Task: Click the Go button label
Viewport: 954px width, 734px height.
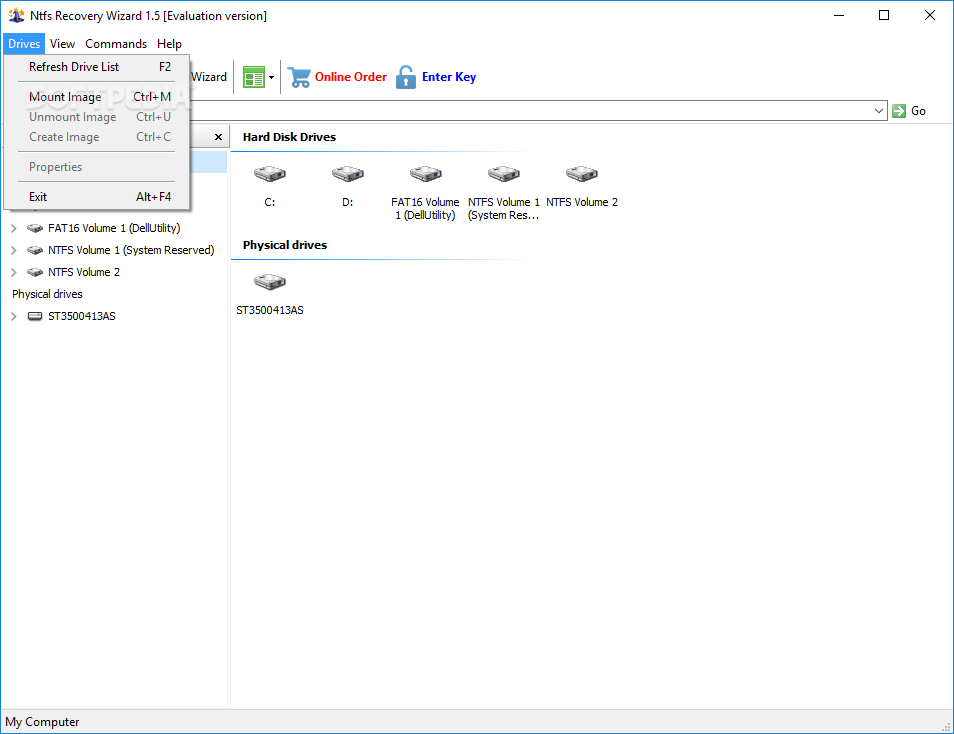Action: click(918, 111)
